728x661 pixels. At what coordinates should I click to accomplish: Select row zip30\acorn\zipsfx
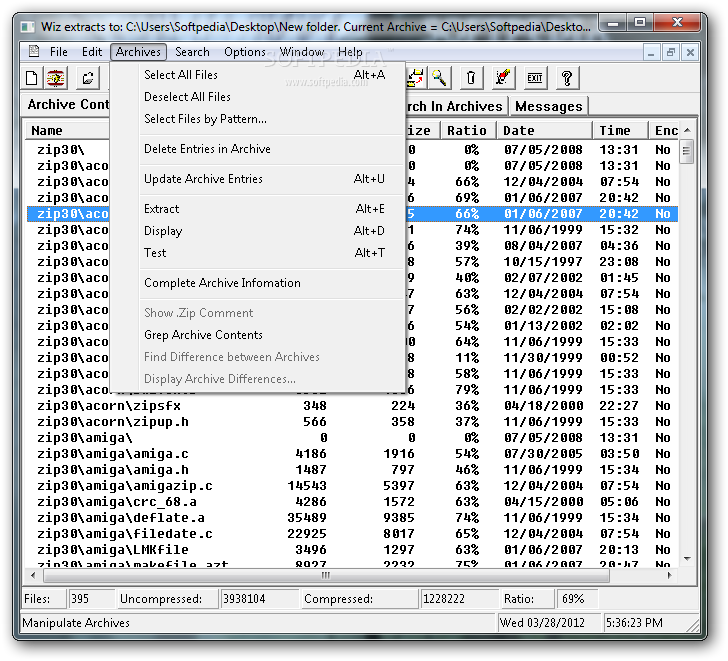353,406
